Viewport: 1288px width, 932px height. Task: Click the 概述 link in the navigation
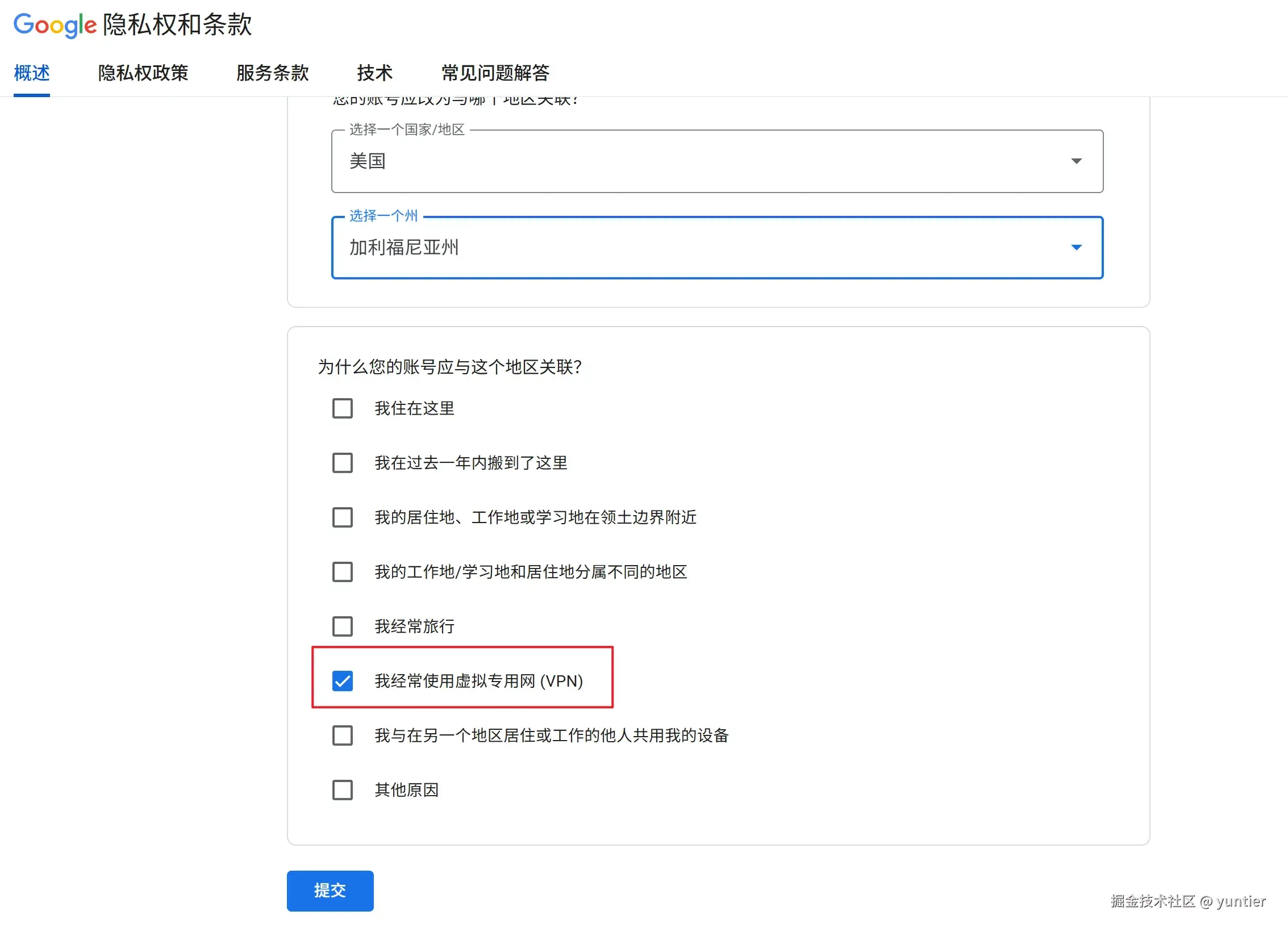(x=31, y=73)
